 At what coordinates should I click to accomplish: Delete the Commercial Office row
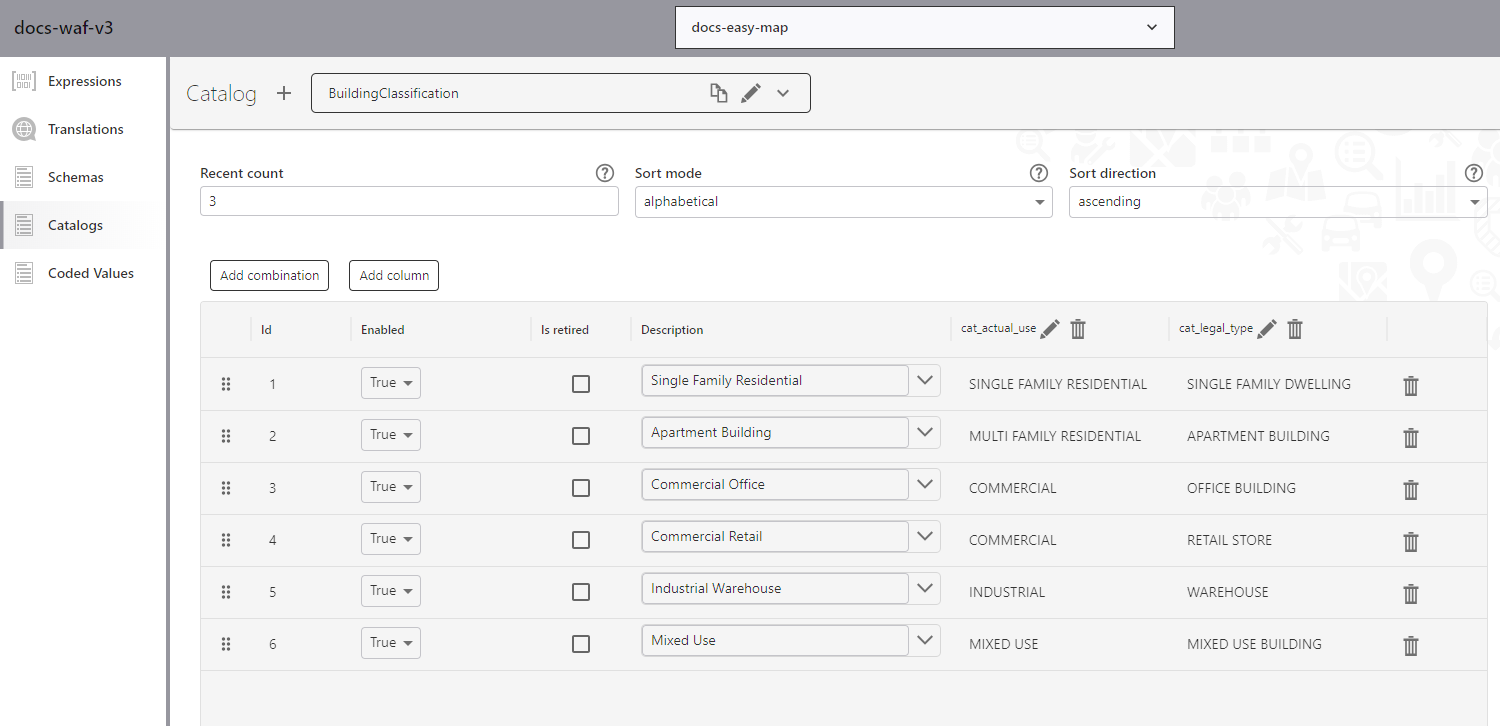pos(1411,489)
